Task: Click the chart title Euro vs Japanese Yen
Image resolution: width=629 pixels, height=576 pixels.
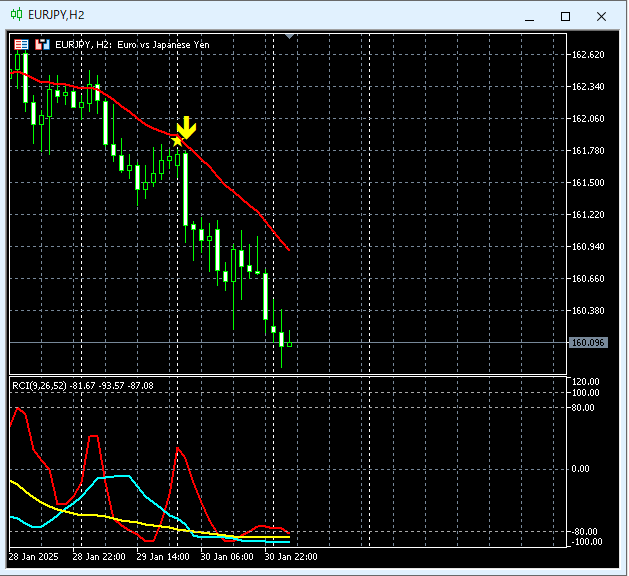Action: (163, 45)
